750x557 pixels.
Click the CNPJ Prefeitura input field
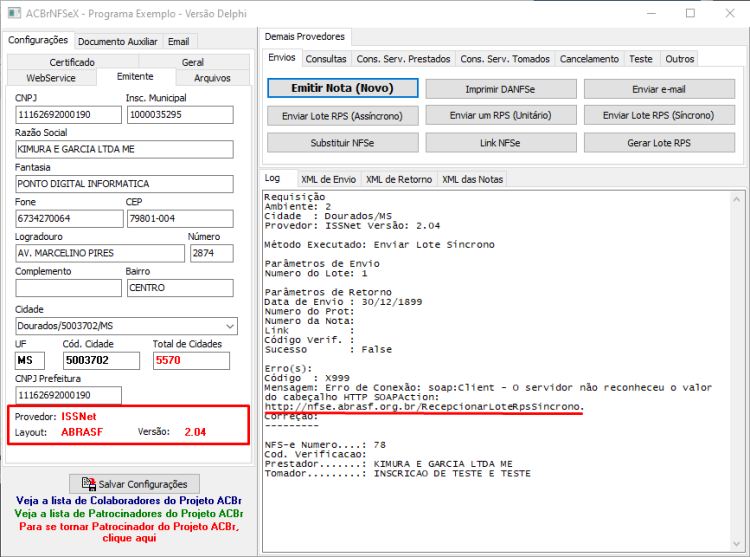coord(68,395)
